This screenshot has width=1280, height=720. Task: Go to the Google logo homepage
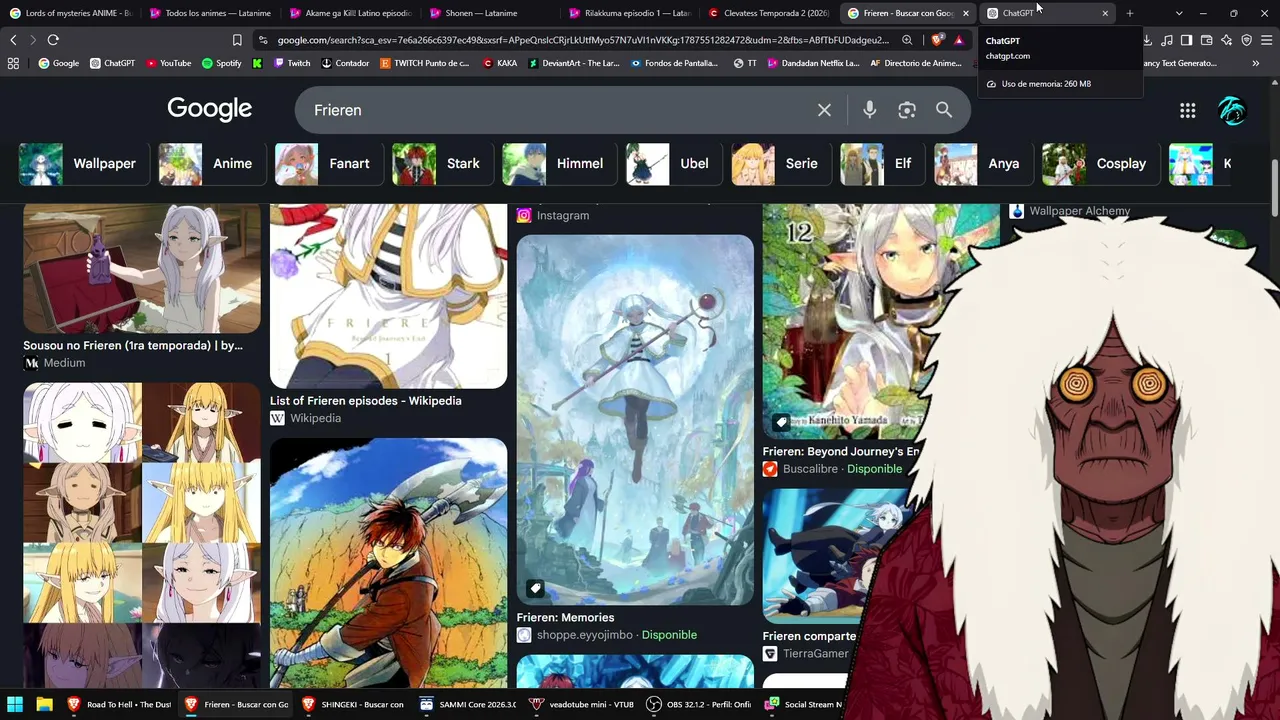pyautogui.click(x=210, y=109)
